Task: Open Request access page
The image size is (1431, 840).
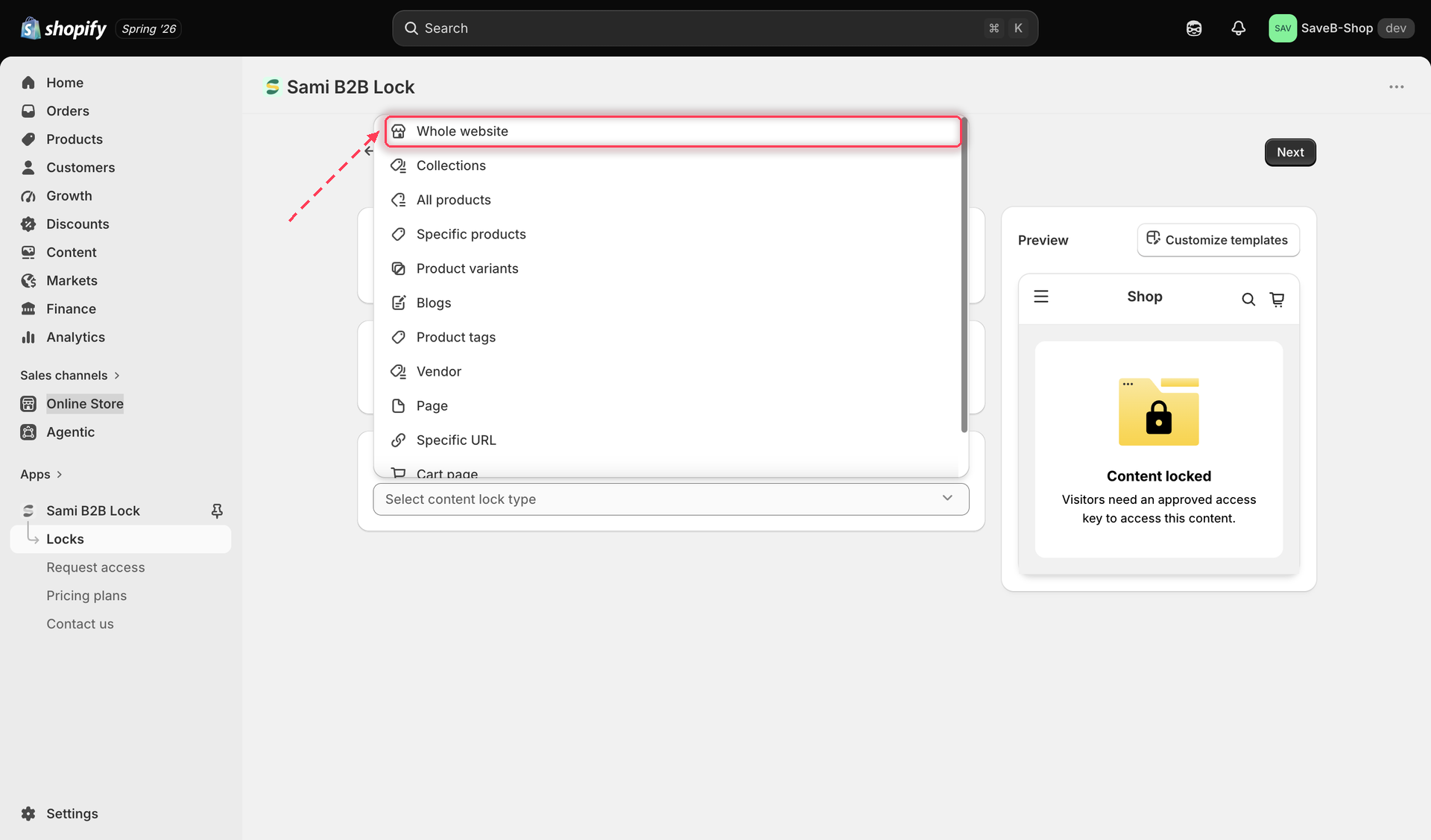Action: pos(95,567)
